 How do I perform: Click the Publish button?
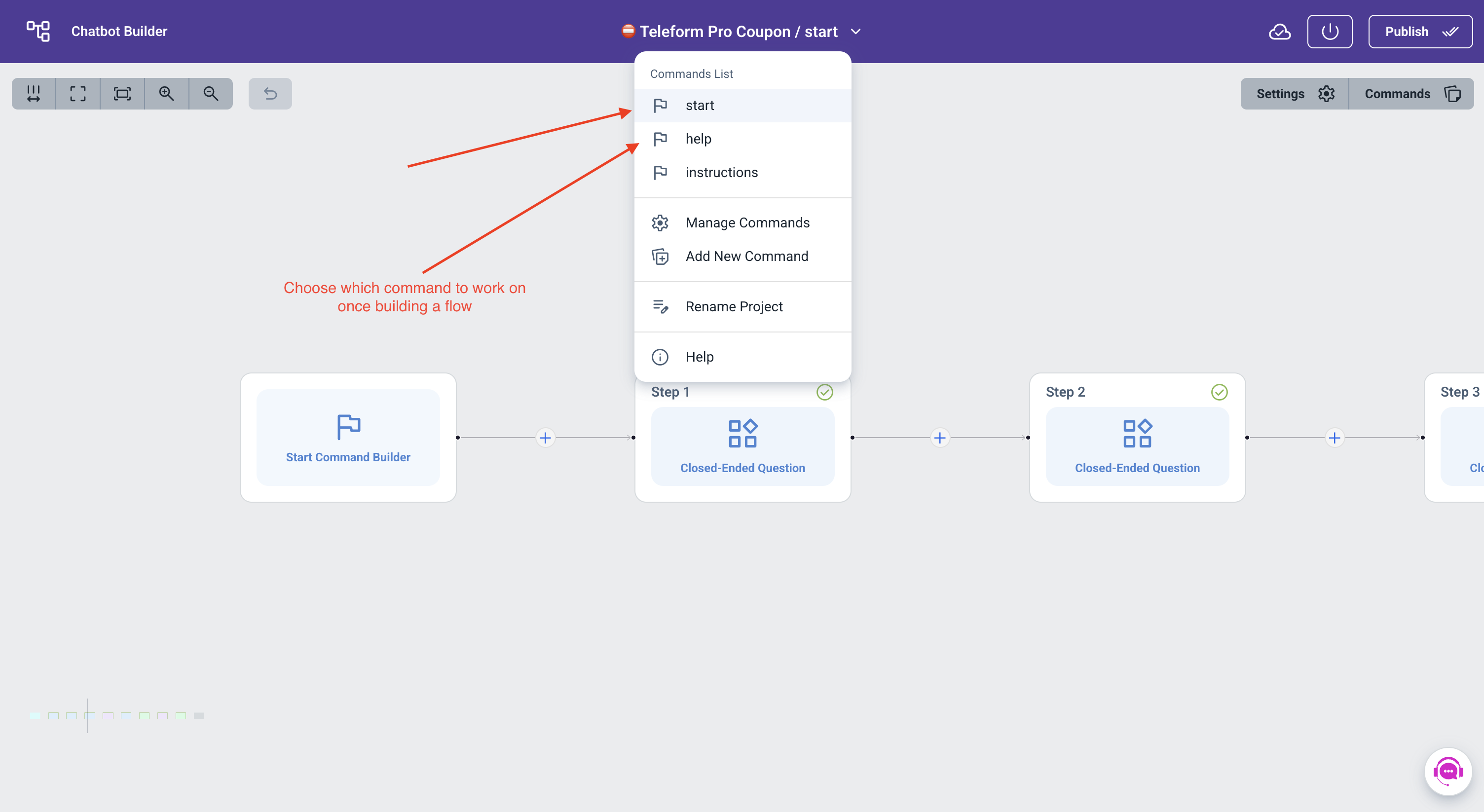1420,32
